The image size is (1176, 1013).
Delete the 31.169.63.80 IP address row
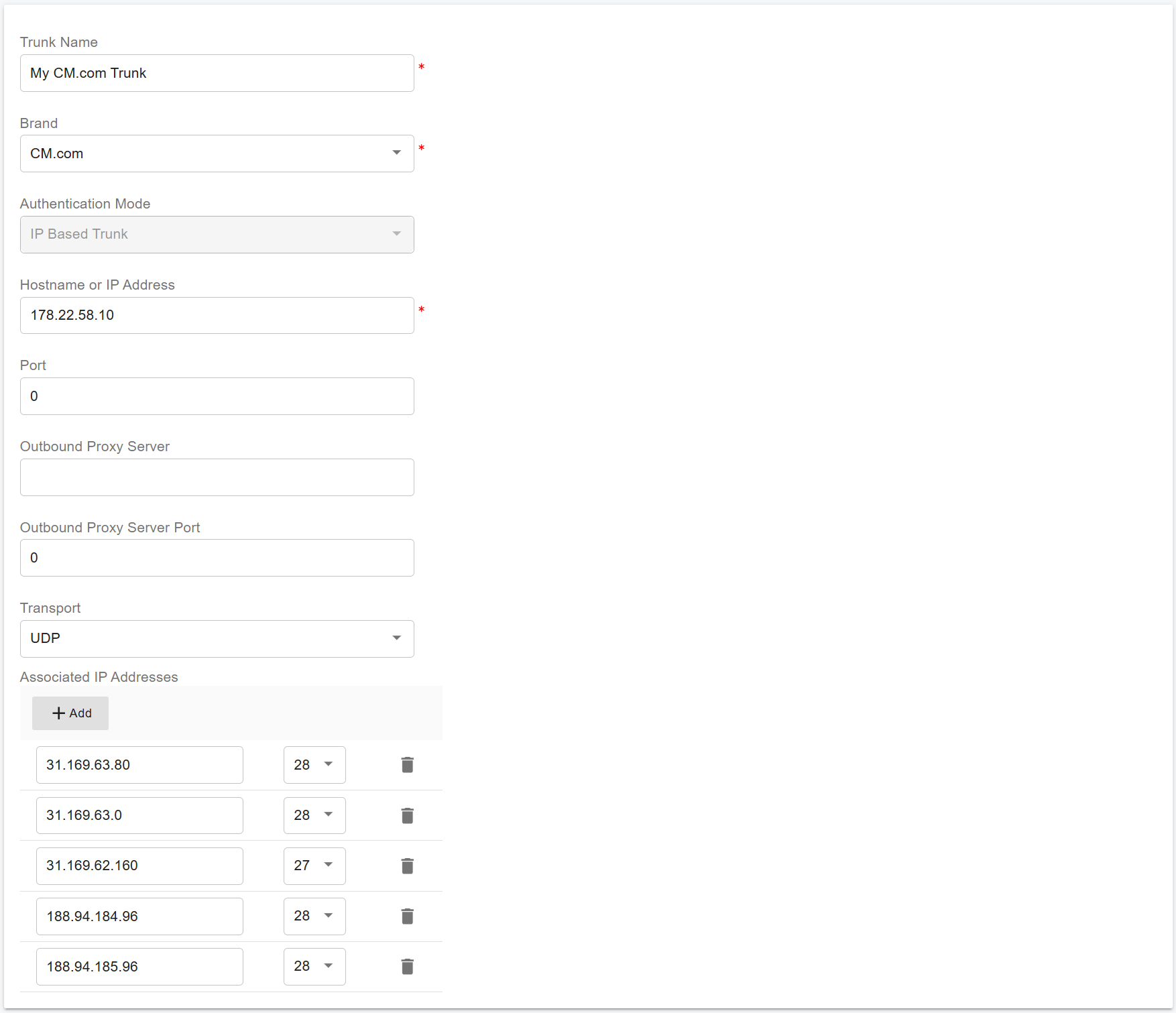[x=407, y=765]
